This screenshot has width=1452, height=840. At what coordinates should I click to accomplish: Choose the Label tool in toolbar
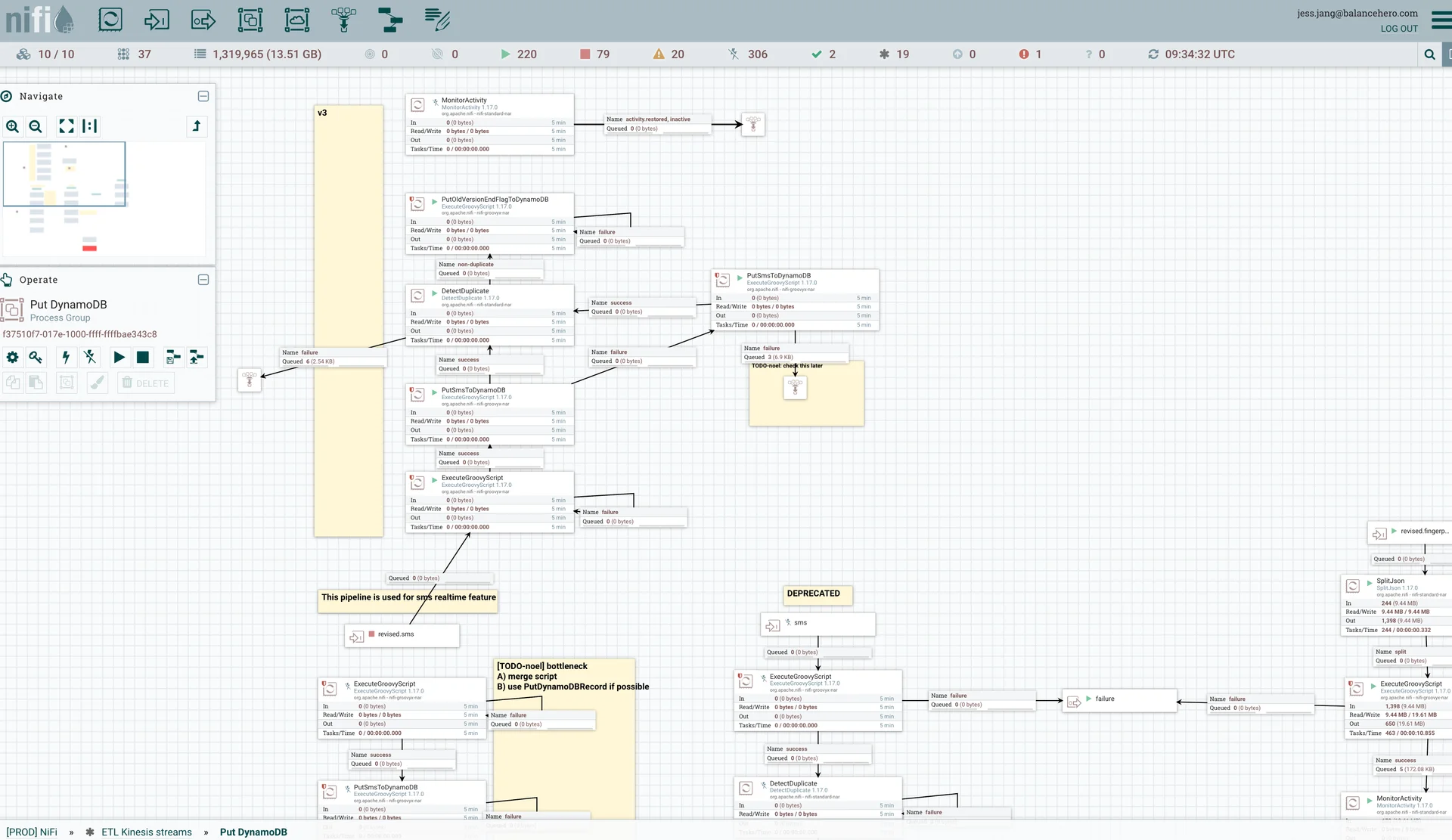[x=437, y=20]
